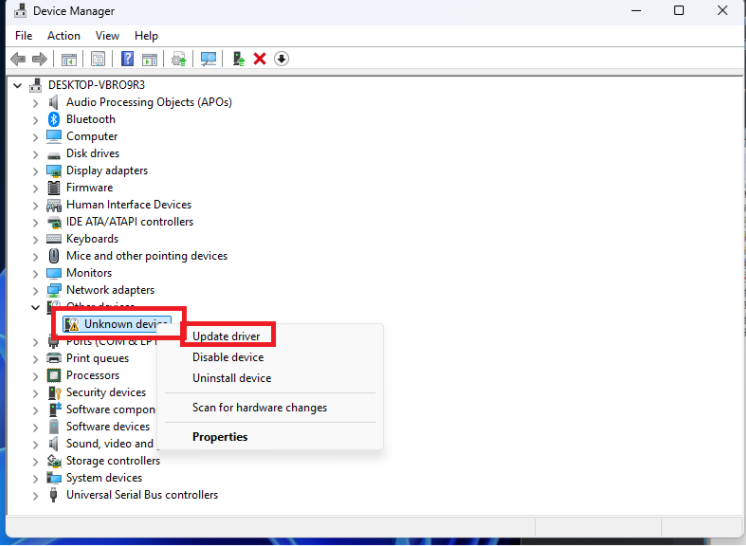Click the Bluetooth category icon

pyautogui.click(x=55, y=119)
